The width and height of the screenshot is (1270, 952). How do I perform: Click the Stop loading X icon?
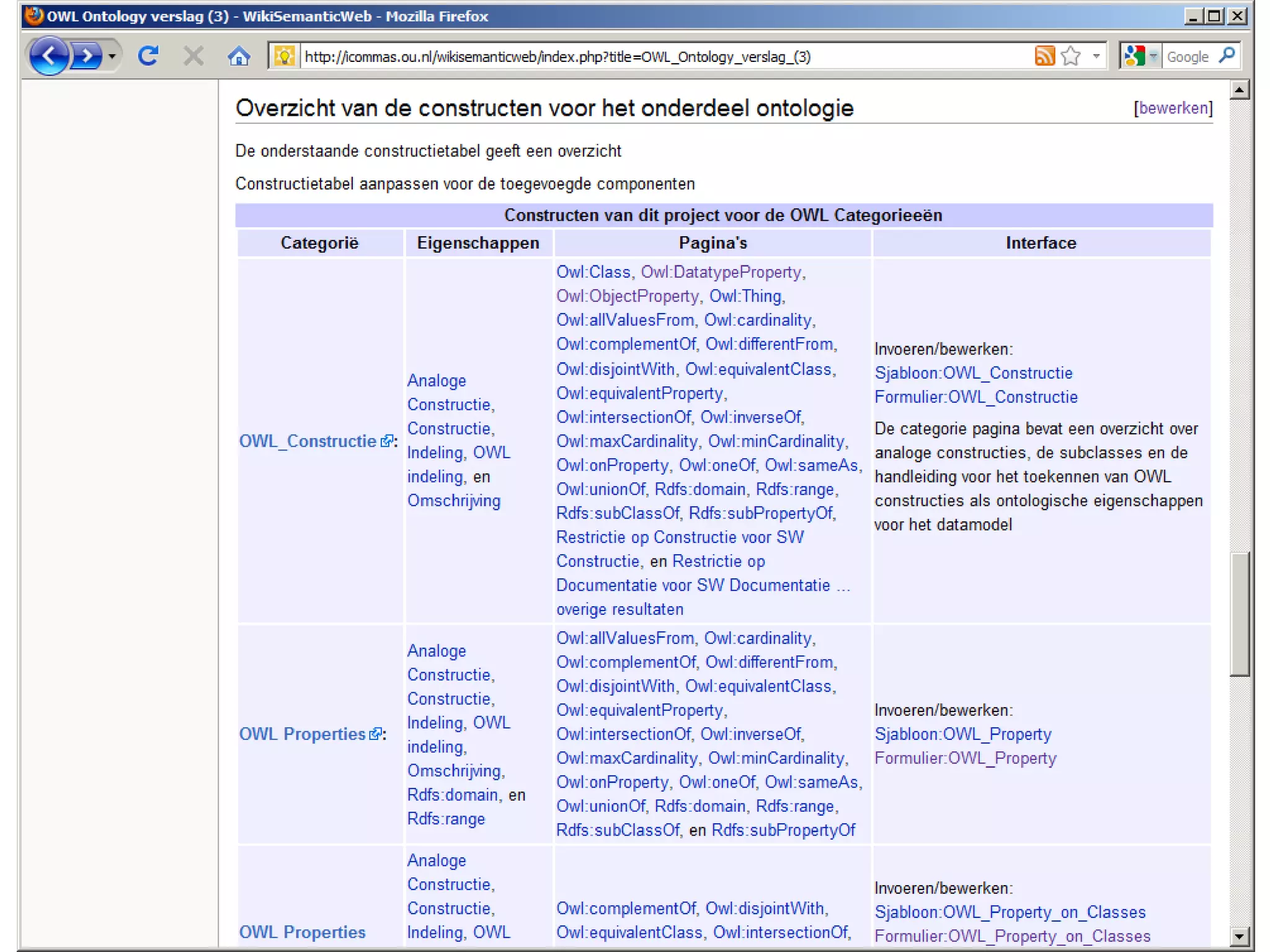point(193,56)
